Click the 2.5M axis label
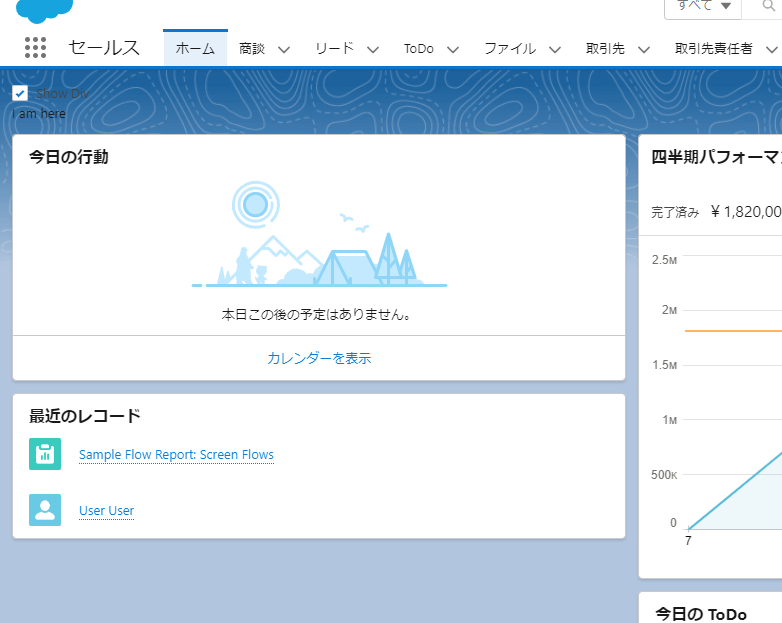782x623 pixels. coord(664,260)
